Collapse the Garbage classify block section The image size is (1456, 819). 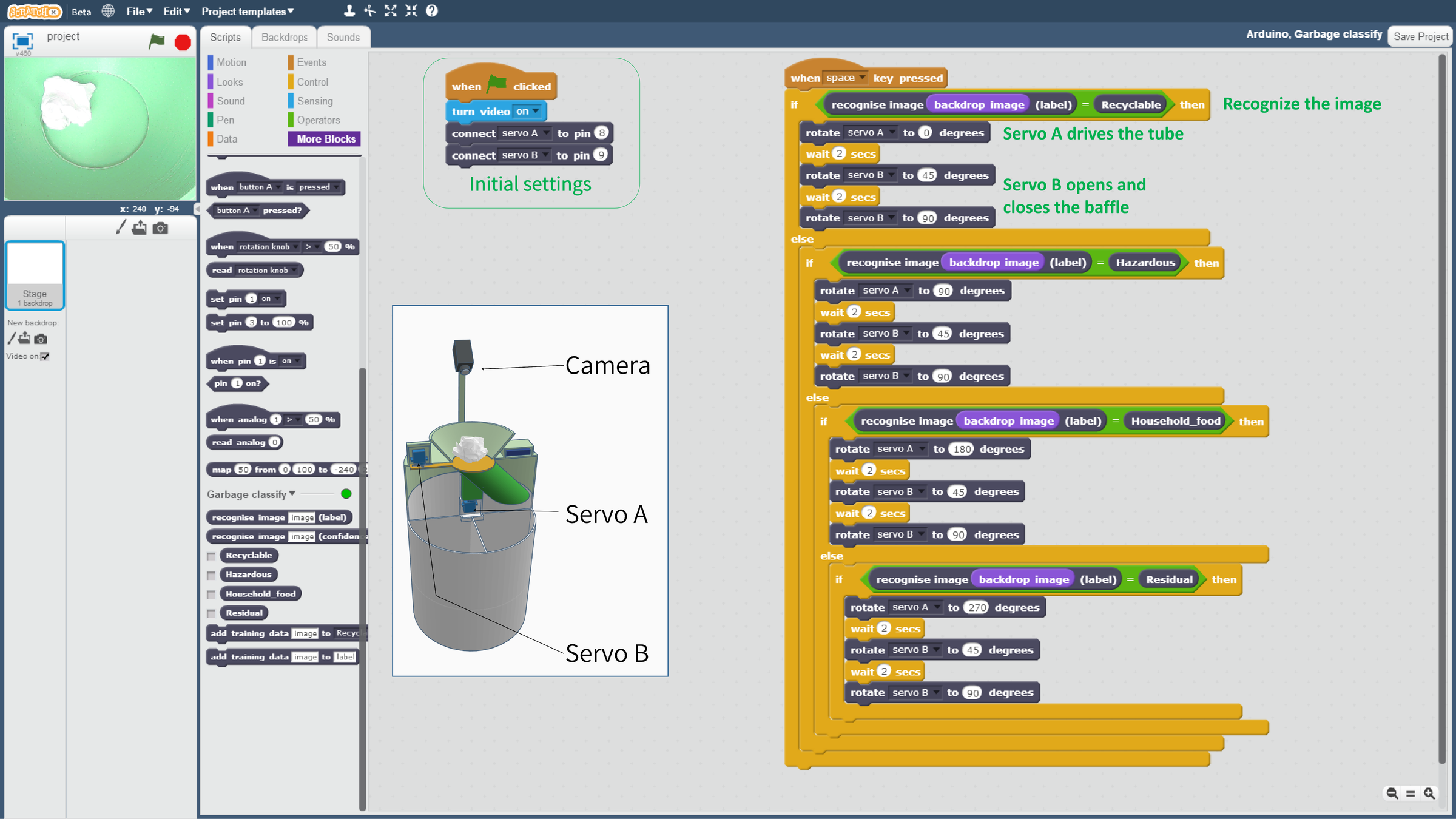292,494
